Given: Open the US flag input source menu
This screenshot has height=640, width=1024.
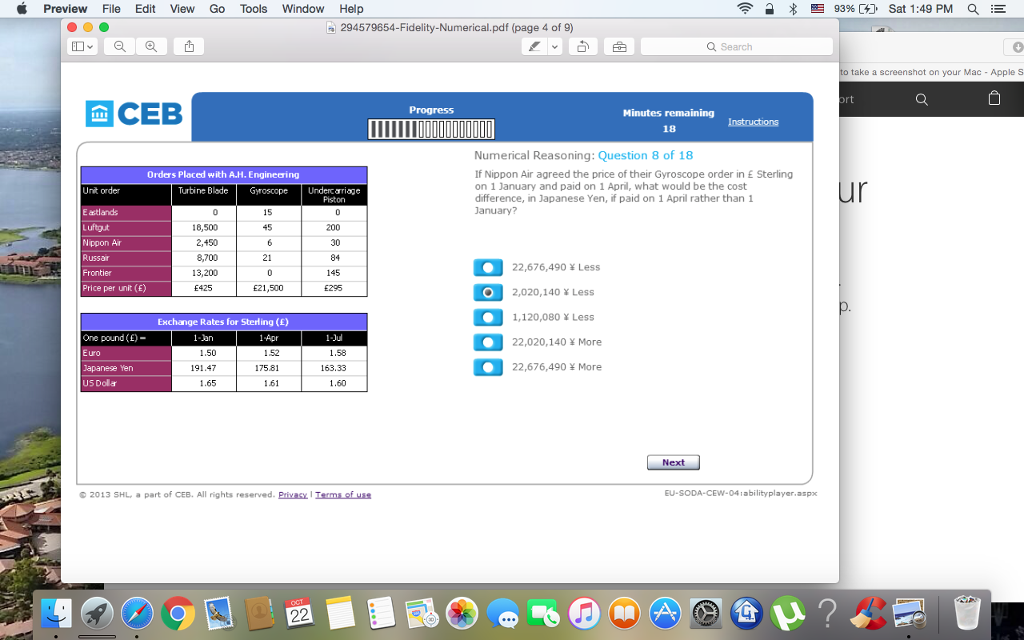Looking at the screenshot, I should [817, 8].
